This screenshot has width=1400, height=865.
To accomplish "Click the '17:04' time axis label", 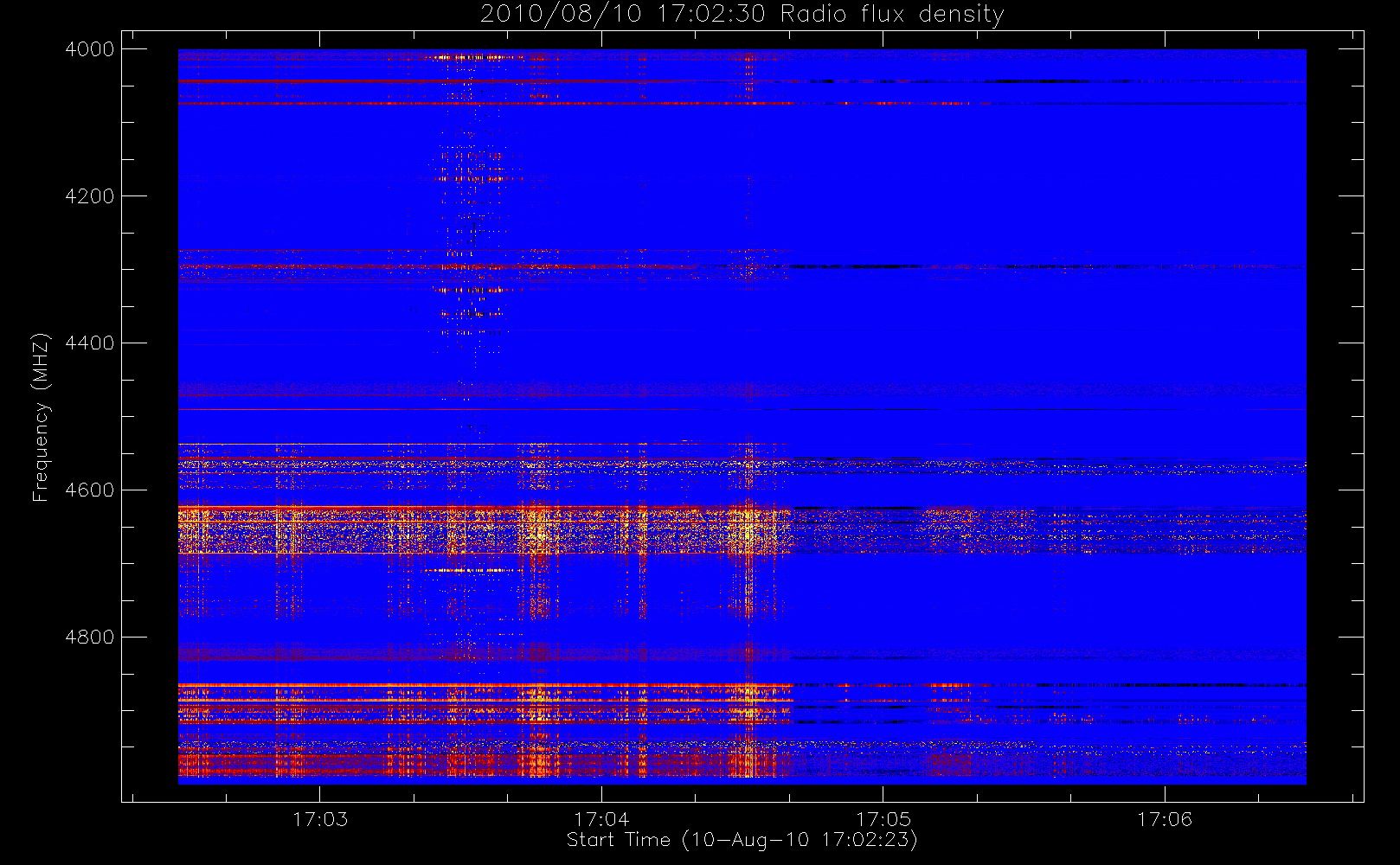I will (601, 819).
